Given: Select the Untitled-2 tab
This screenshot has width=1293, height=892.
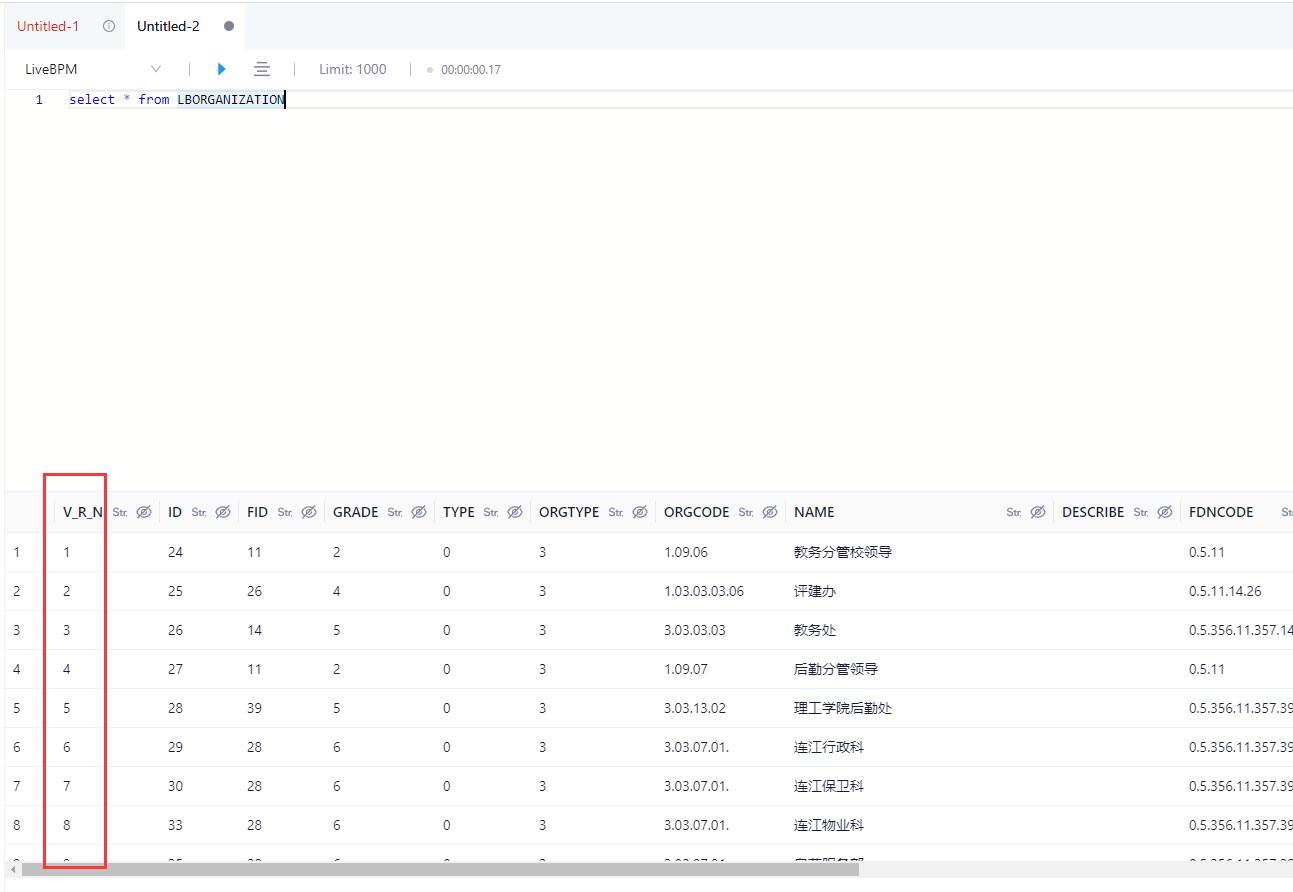Looking at the screenshot, I should [167, 26].
